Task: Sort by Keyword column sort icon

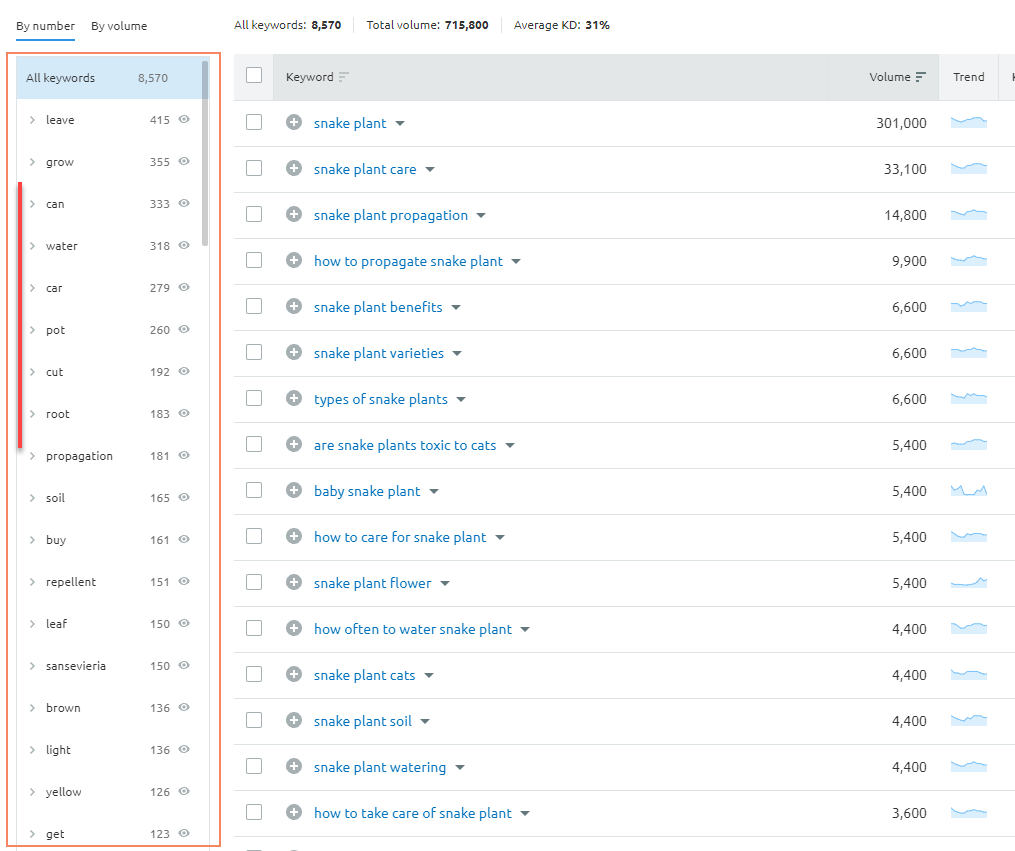Action: point(344,77)
